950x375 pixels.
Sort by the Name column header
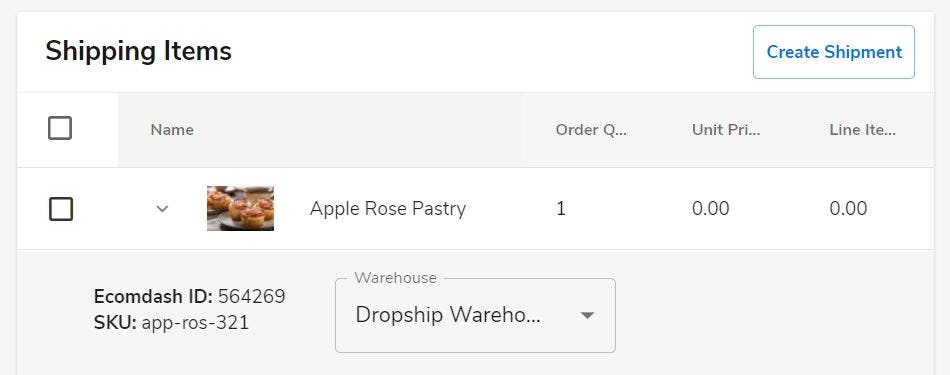(172, 130)
